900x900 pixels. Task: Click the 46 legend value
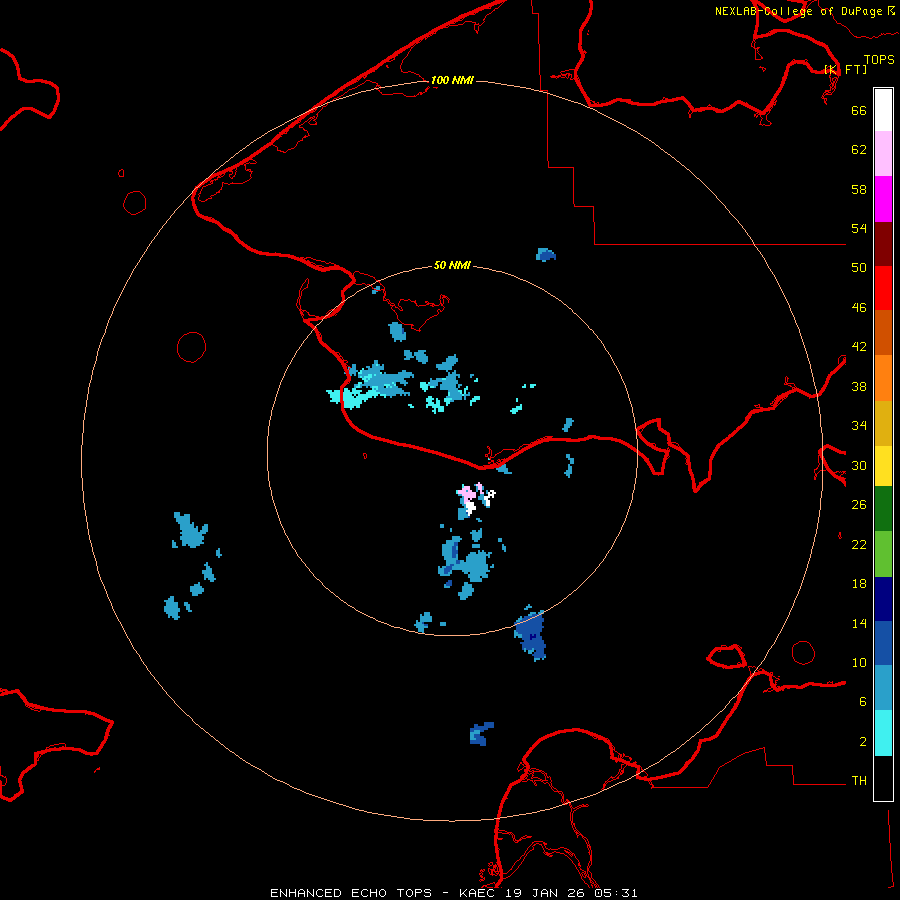(859, 307)
